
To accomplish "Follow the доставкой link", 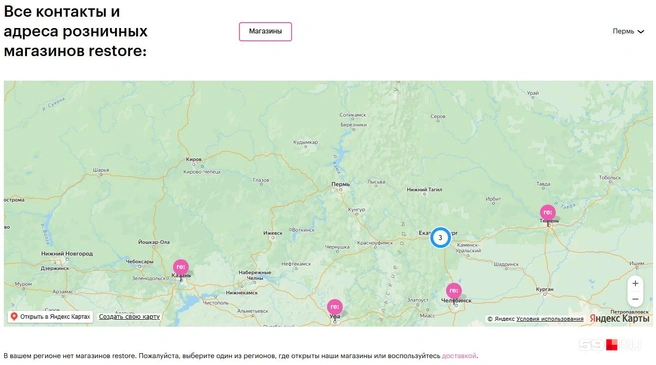I will [459, 356].
